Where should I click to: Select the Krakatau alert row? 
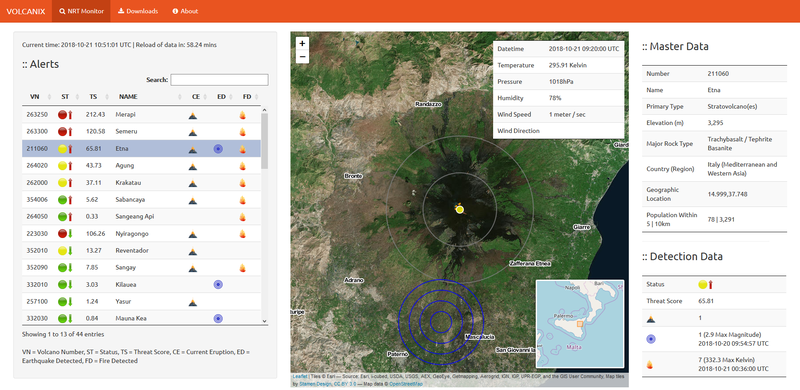141,182
